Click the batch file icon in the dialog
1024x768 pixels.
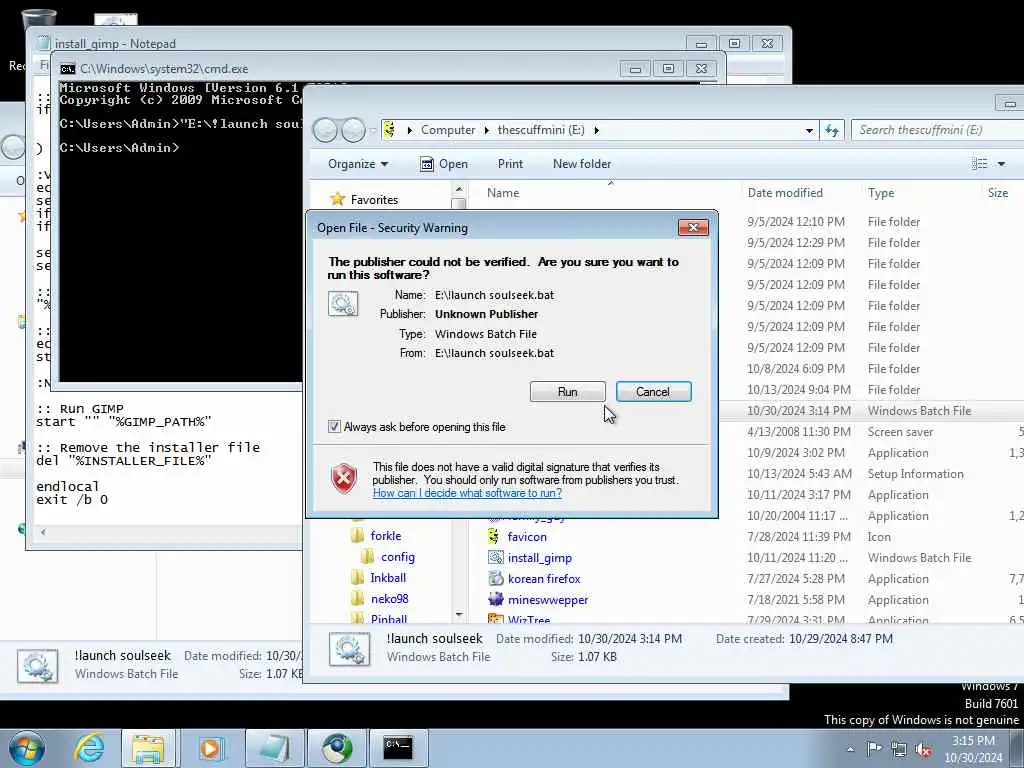(343, 304)
